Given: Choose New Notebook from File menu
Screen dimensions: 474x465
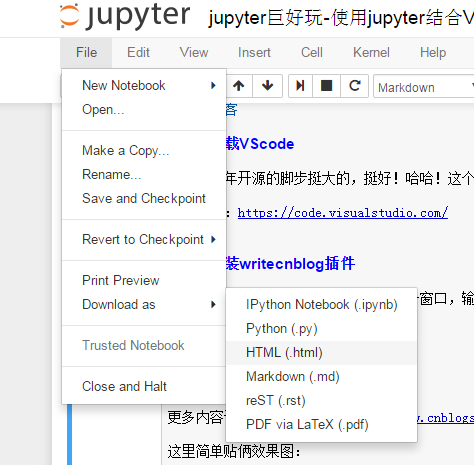Looking at the screenshot, I should (144, 86).
